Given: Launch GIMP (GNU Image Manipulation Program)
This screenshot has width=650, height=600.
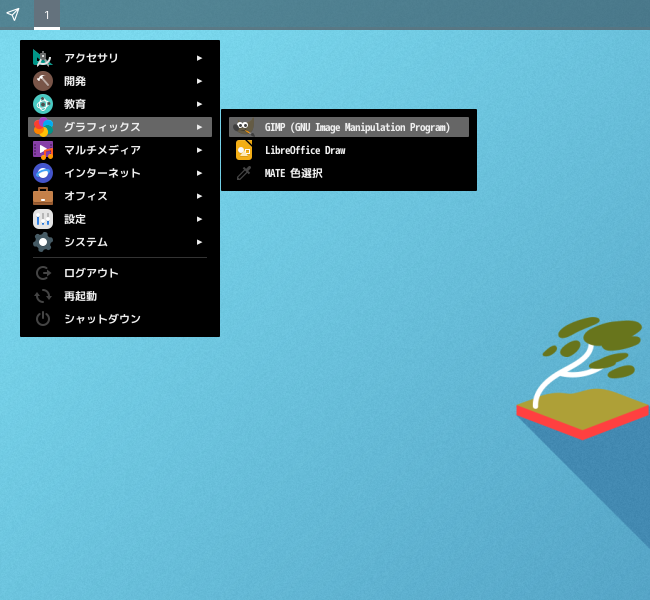Looking at the screenshot, I should (357, 127).
